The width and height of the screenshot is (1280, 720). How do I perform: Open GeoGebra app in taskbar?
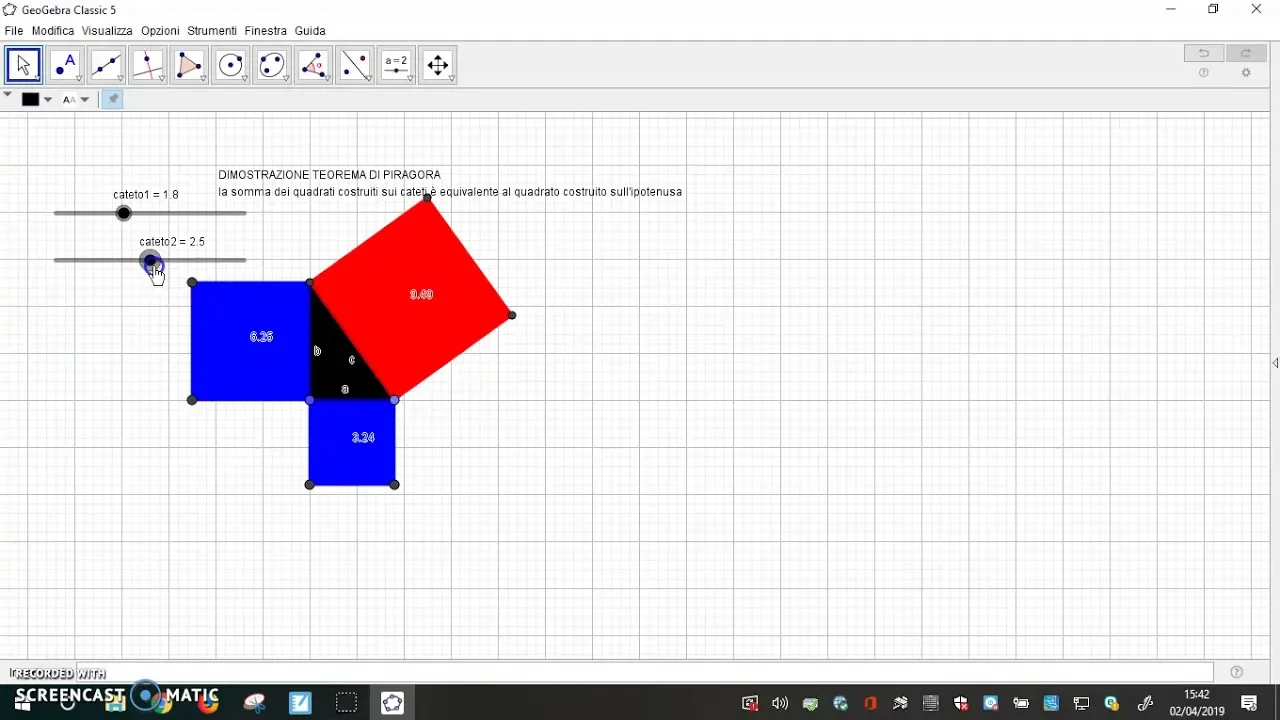tap(392, 703)
